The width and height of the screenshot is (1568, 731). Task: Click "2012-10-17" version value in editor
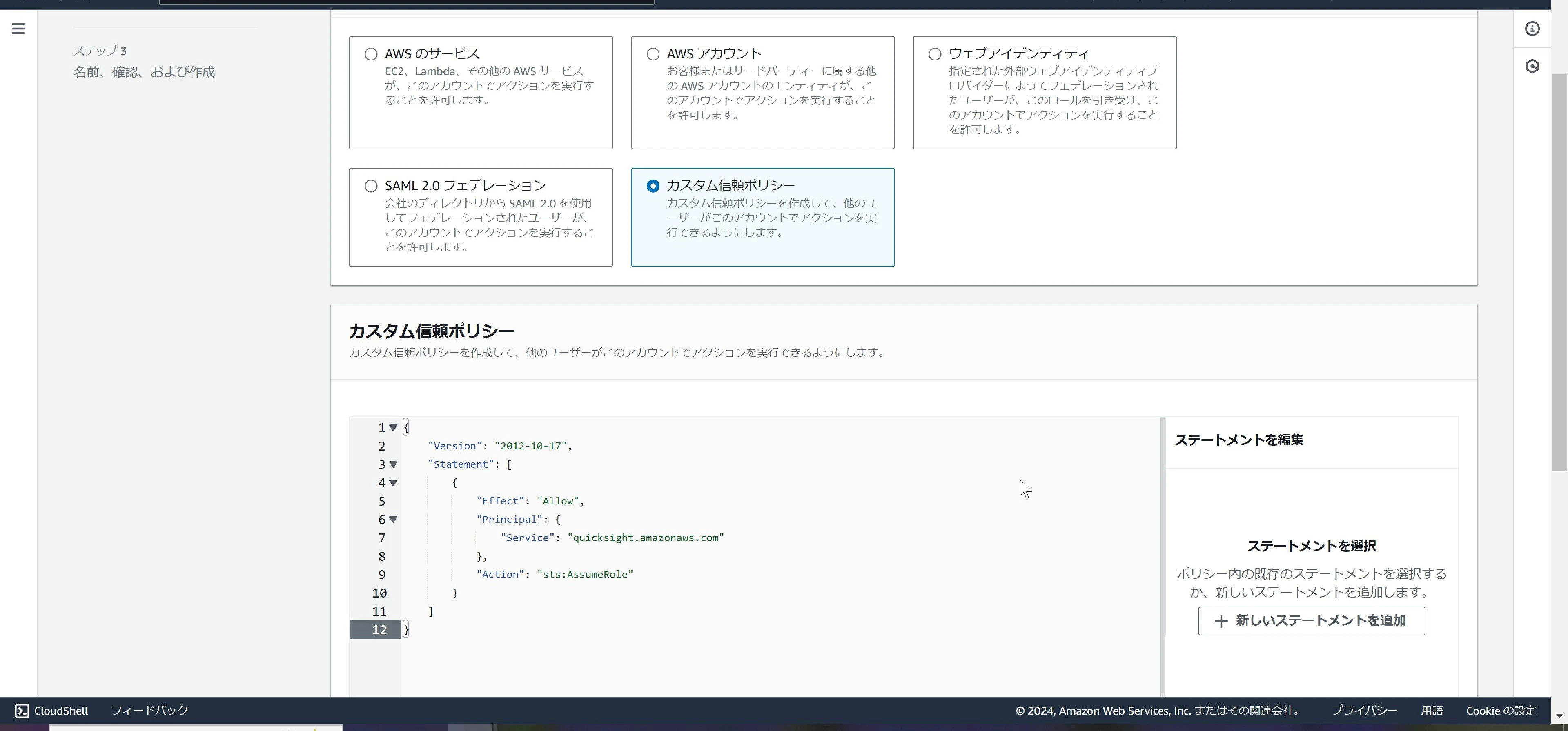coord(530,446)
